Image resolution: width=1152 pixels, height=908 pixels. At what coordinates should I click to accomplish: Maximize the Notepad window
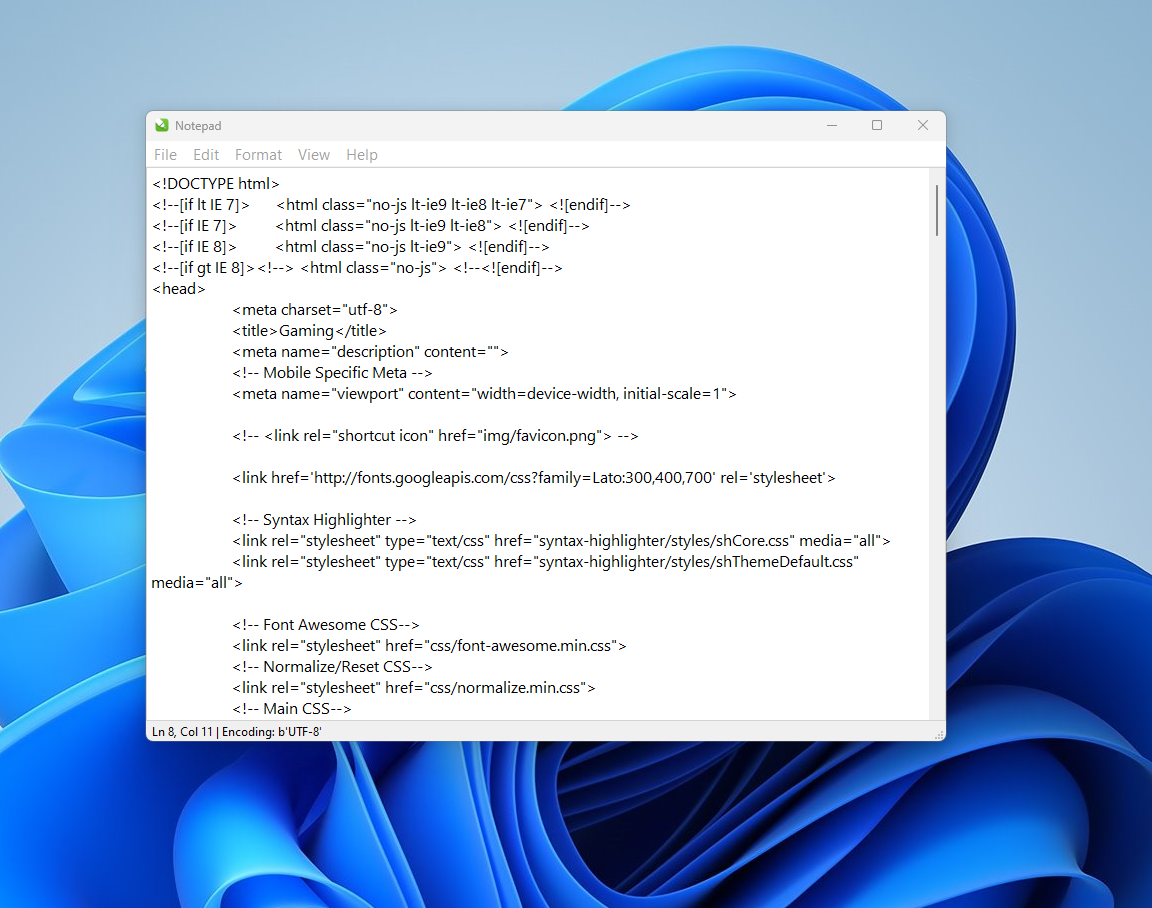pyautogui.click(x=877, y=125)
